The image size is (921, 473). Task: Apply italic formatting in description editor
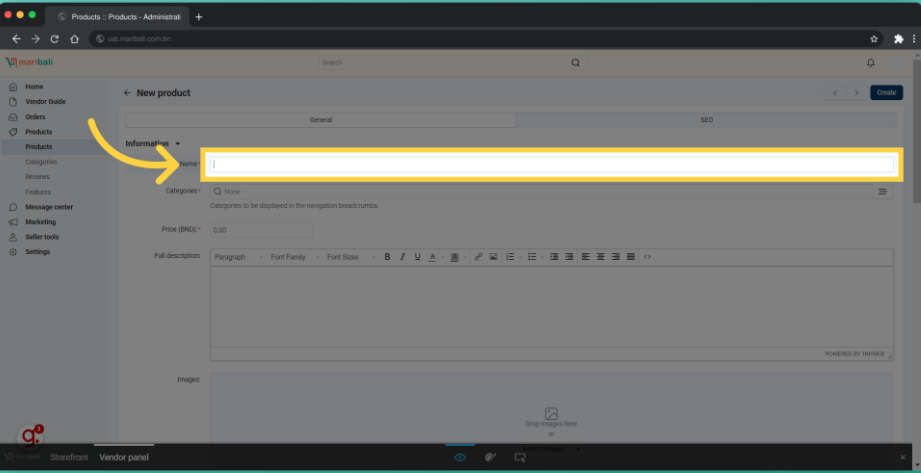(402, 257)
